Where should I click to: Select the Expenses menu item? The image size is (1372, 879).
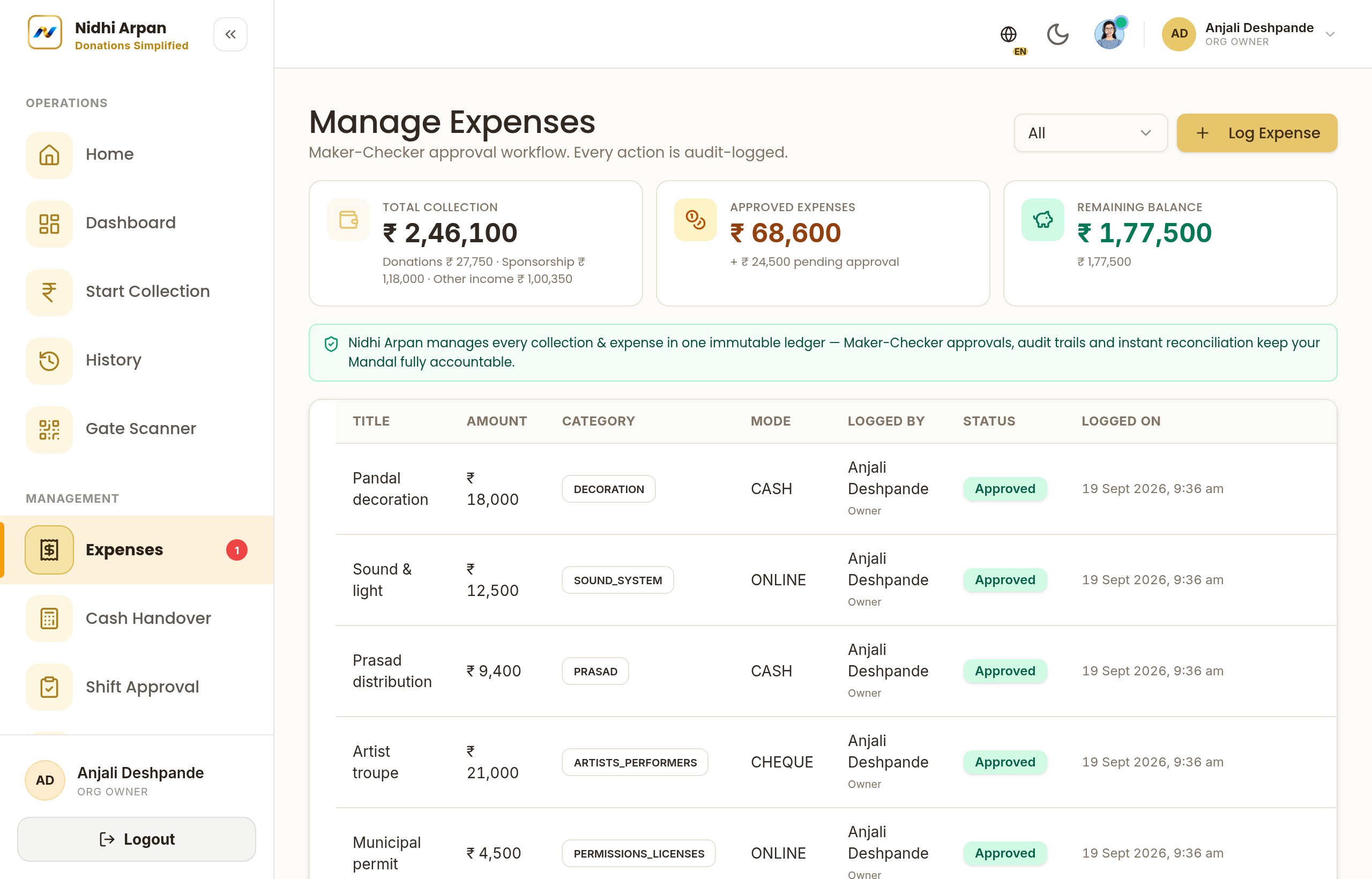[x=137, y=550]
